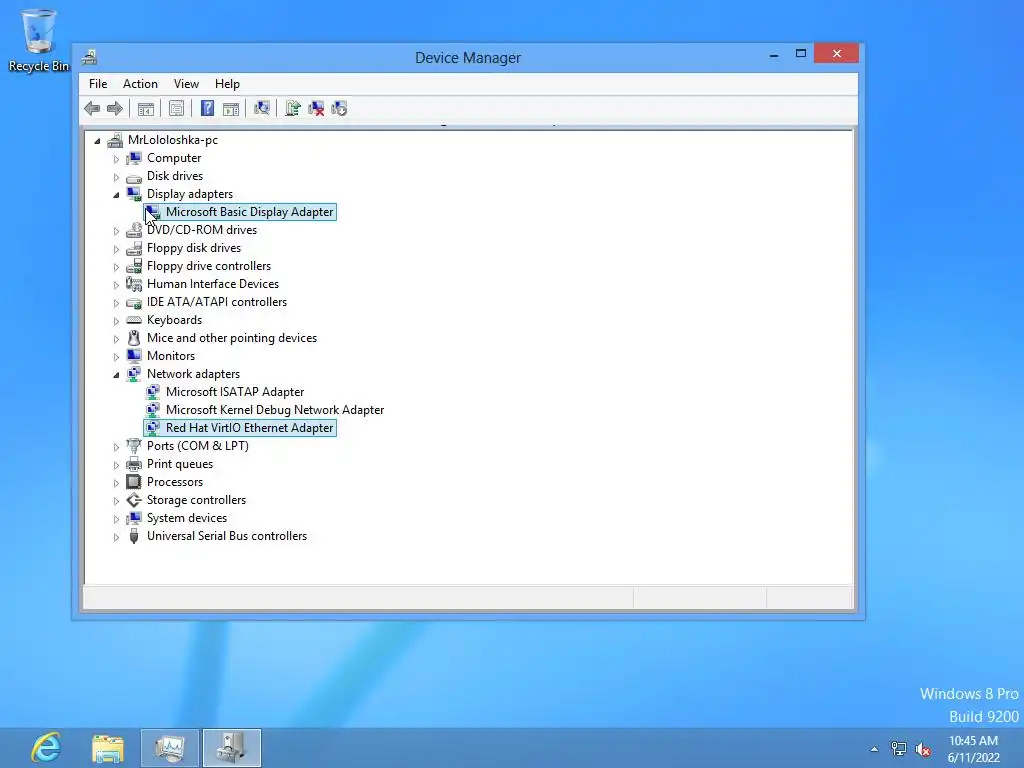Expand the System devices category
1024x768 pixels.
tap(116, 519)
